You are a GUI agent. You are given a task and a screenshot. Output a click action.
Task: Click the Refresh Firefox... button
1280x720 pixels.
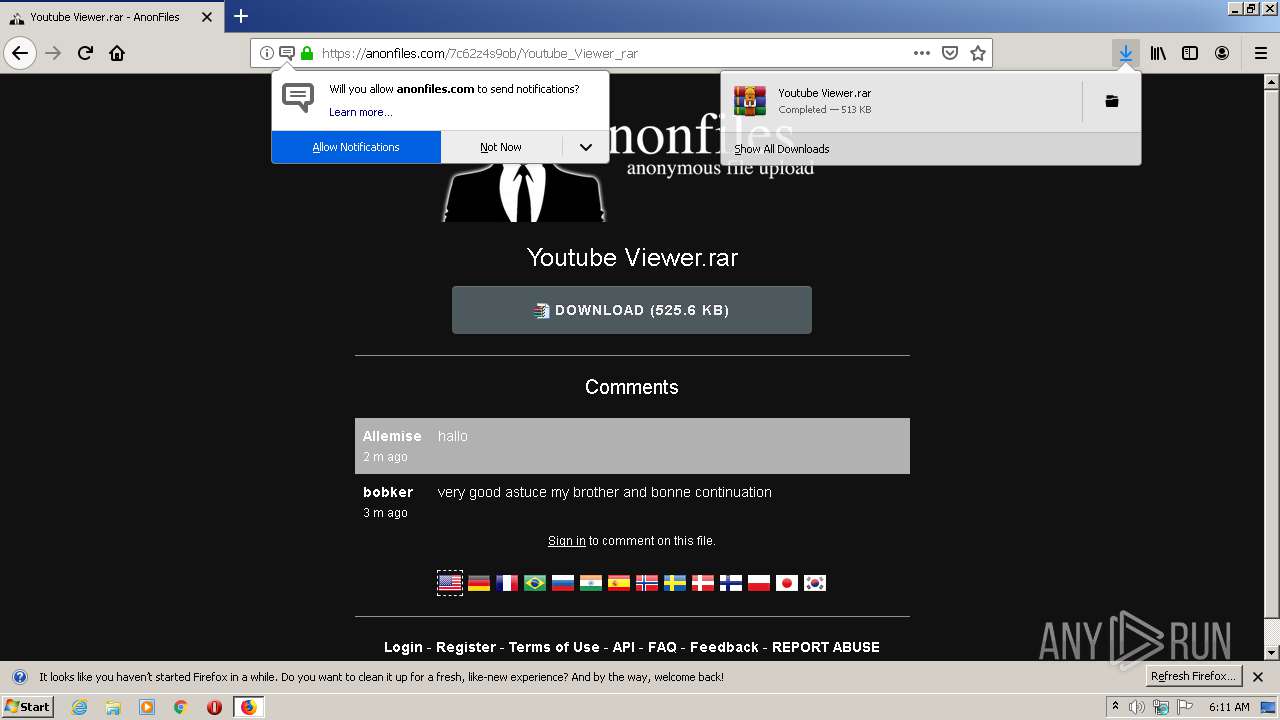1193,677
